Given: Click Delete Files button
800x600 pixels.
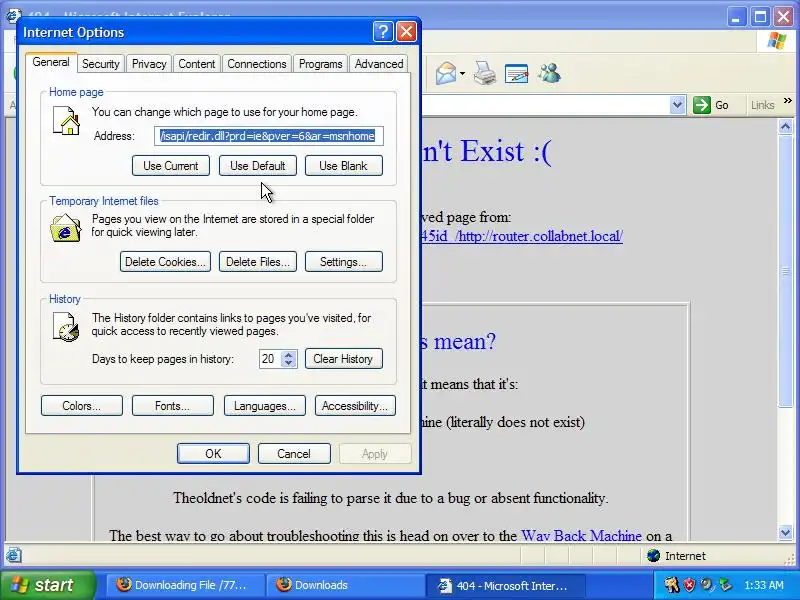Looking at the screenshot, I should (x=258, y=262).
